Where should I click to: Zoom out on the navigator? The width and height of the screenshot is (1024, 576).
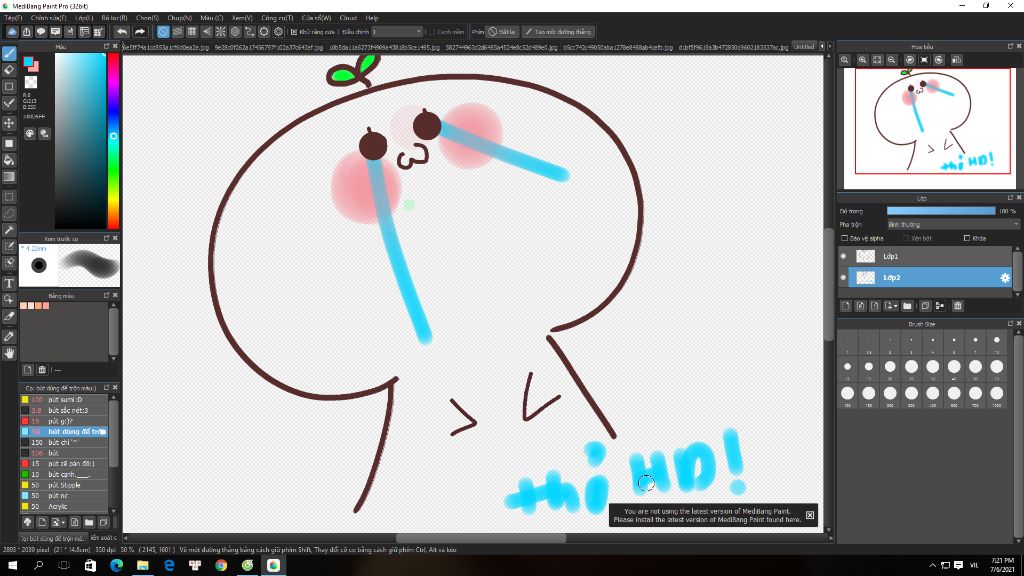click(891, 60)
